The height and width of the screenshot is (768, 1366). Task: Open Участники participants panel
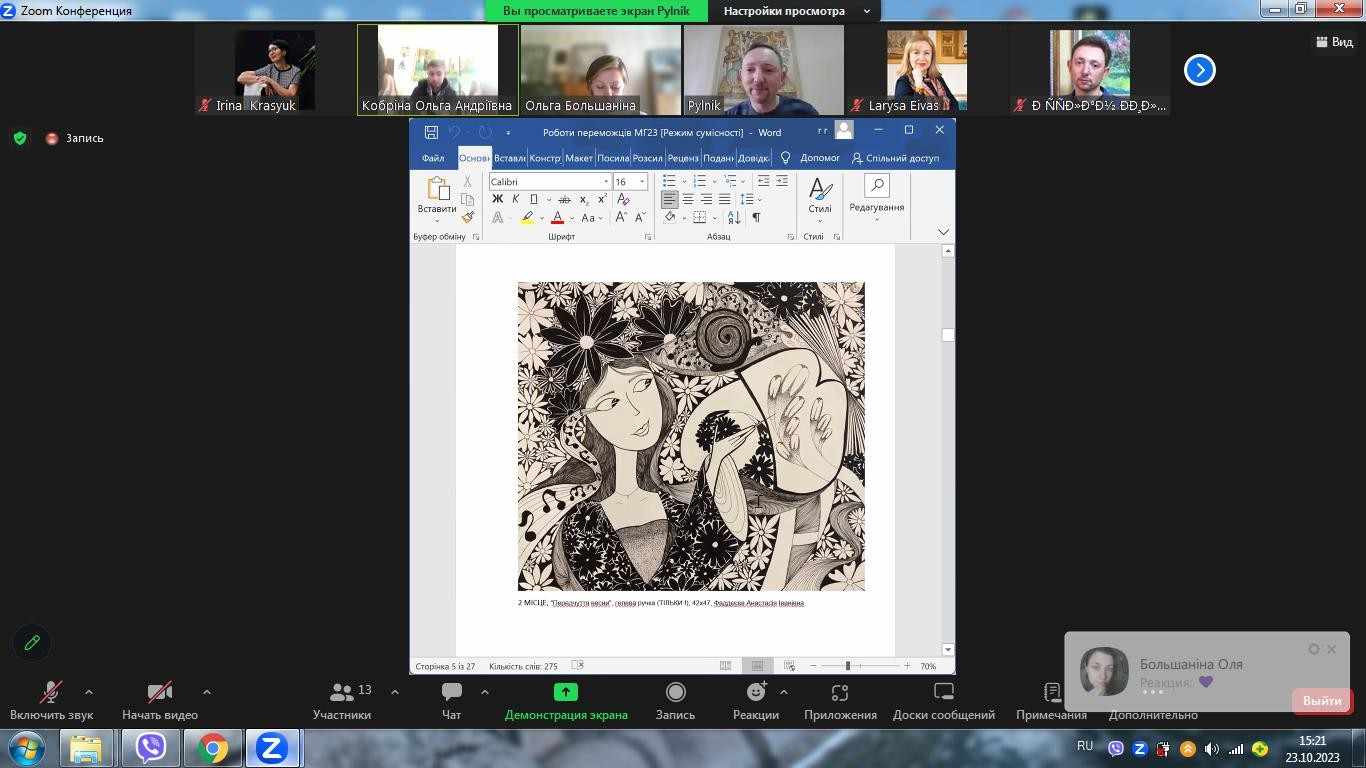point(342,701)
